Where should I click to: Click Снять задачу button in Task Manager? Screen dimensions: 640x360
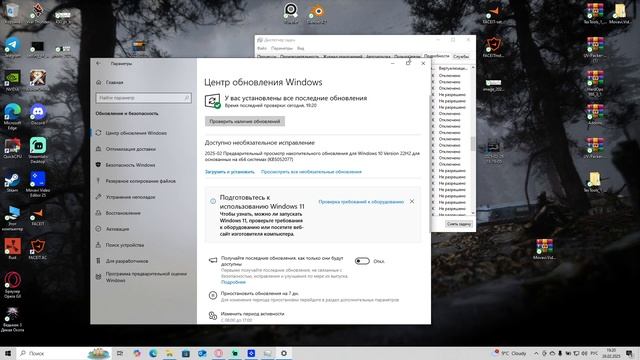click(459, 224)
